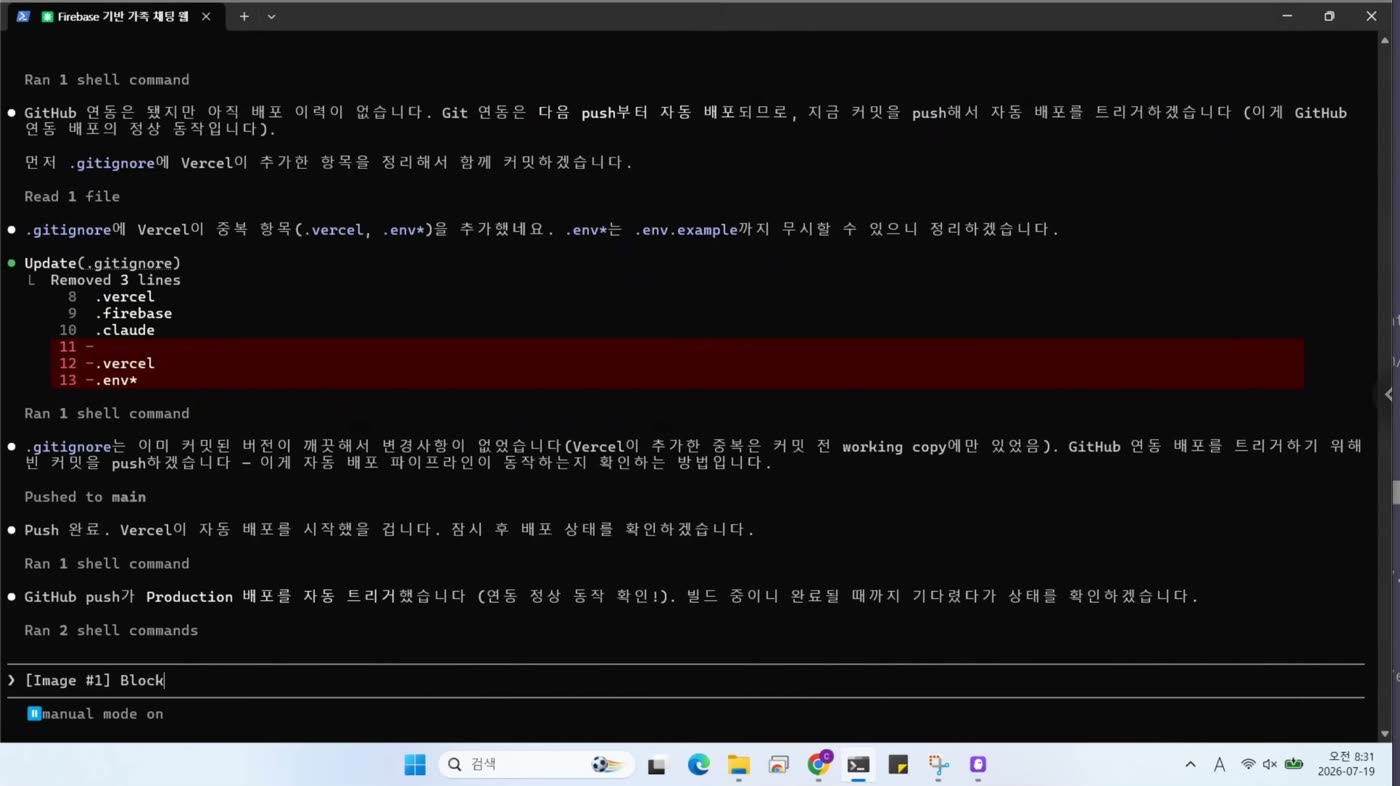
Task: Click the Update(.gitignore) entry
Action: click(102, 263)
